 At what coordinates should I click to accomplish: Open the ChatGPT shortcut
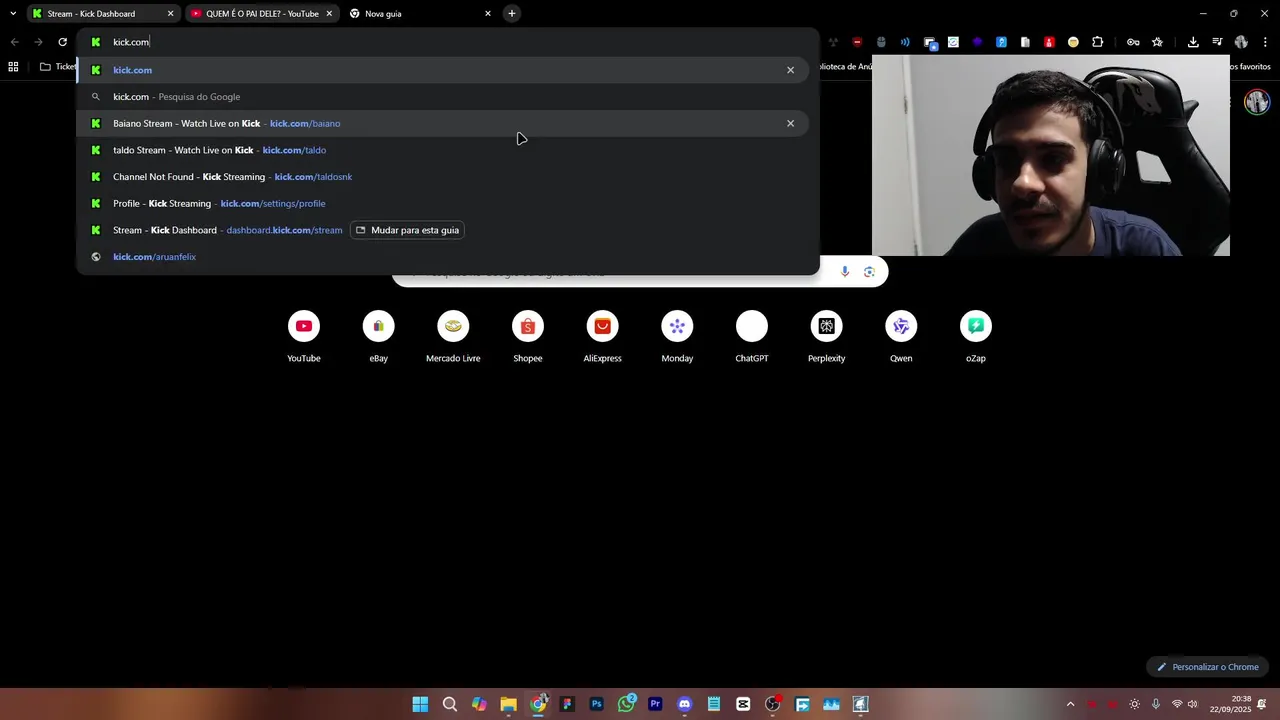[752, 337]
